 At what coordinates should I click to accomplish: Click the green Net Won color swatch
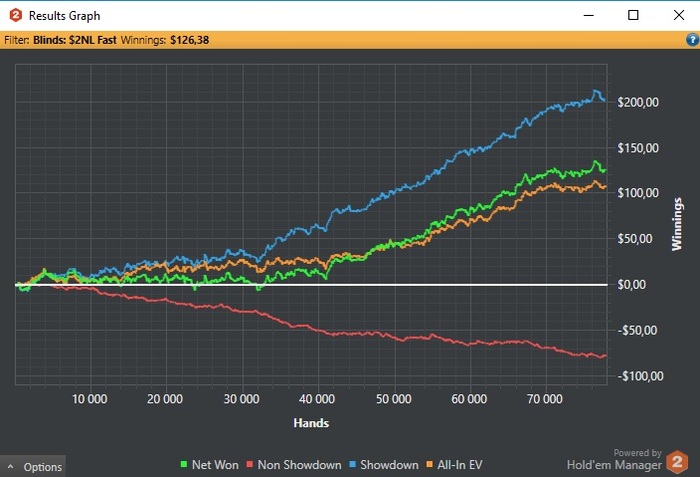pos(183,464)
